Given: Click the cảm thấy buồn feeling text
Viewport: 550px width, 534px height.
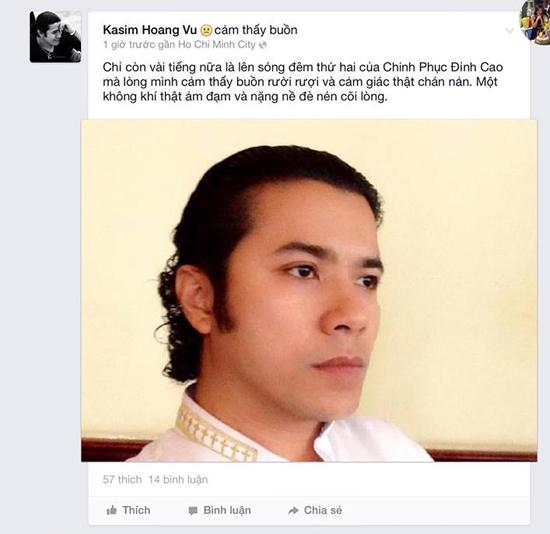Looking at the screenshot, I should (256, 30).
